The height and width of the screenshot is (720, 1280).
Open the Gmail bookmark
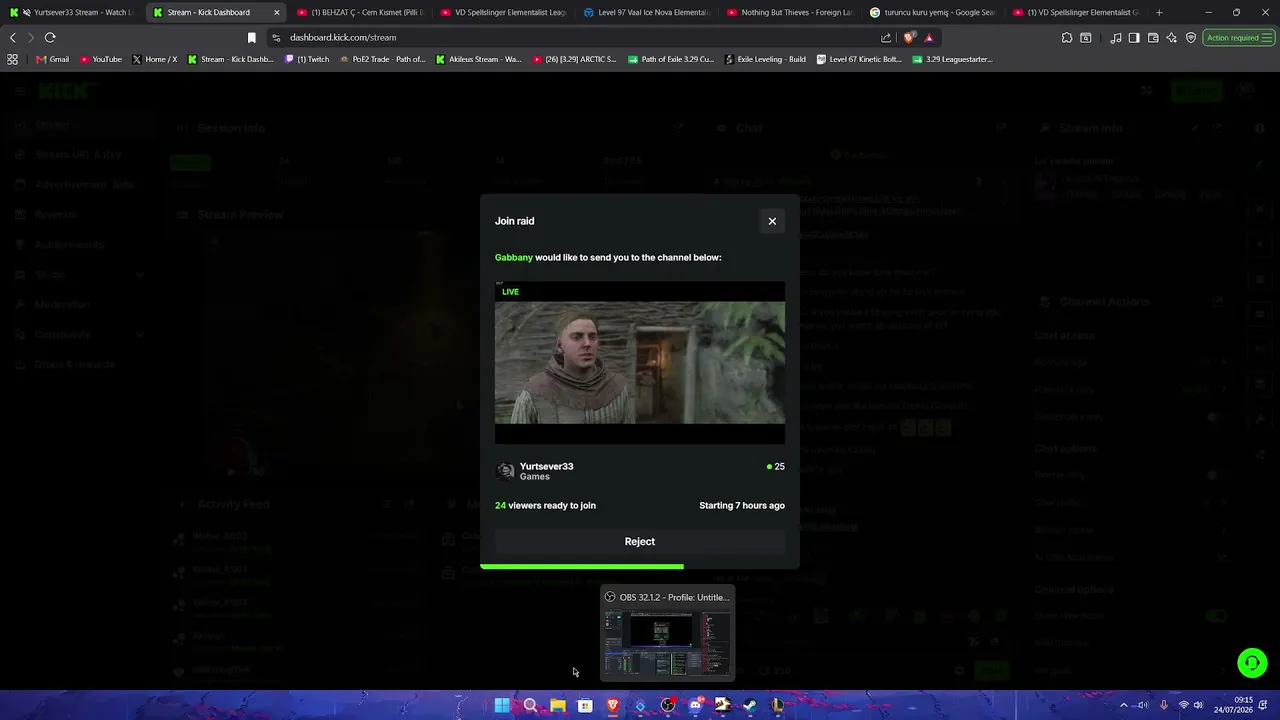click(x=52, y=59)
